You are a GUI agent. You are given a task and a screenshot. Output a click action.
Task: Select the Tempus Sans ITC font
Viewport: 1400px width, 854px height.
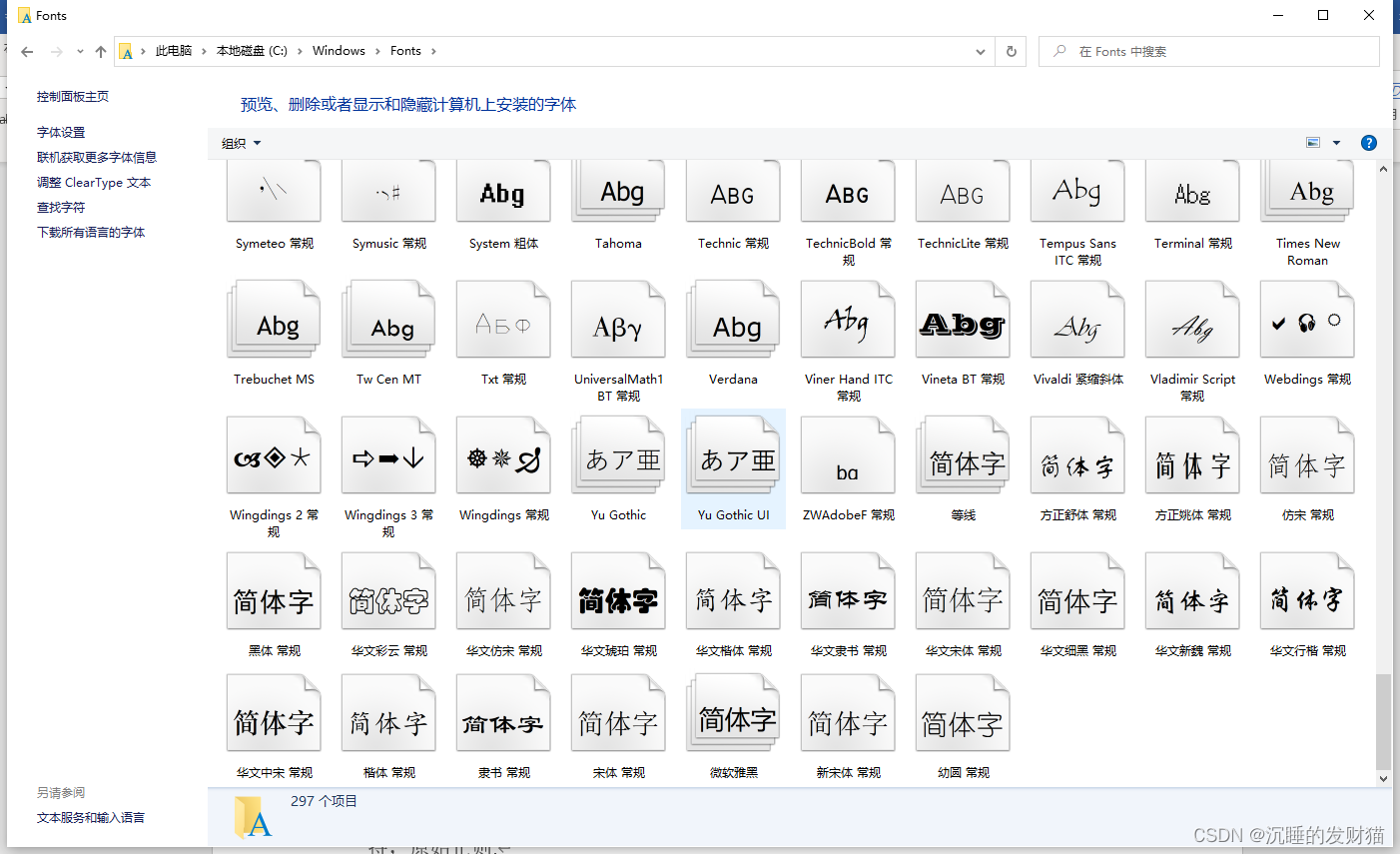tap(1077, 192)
